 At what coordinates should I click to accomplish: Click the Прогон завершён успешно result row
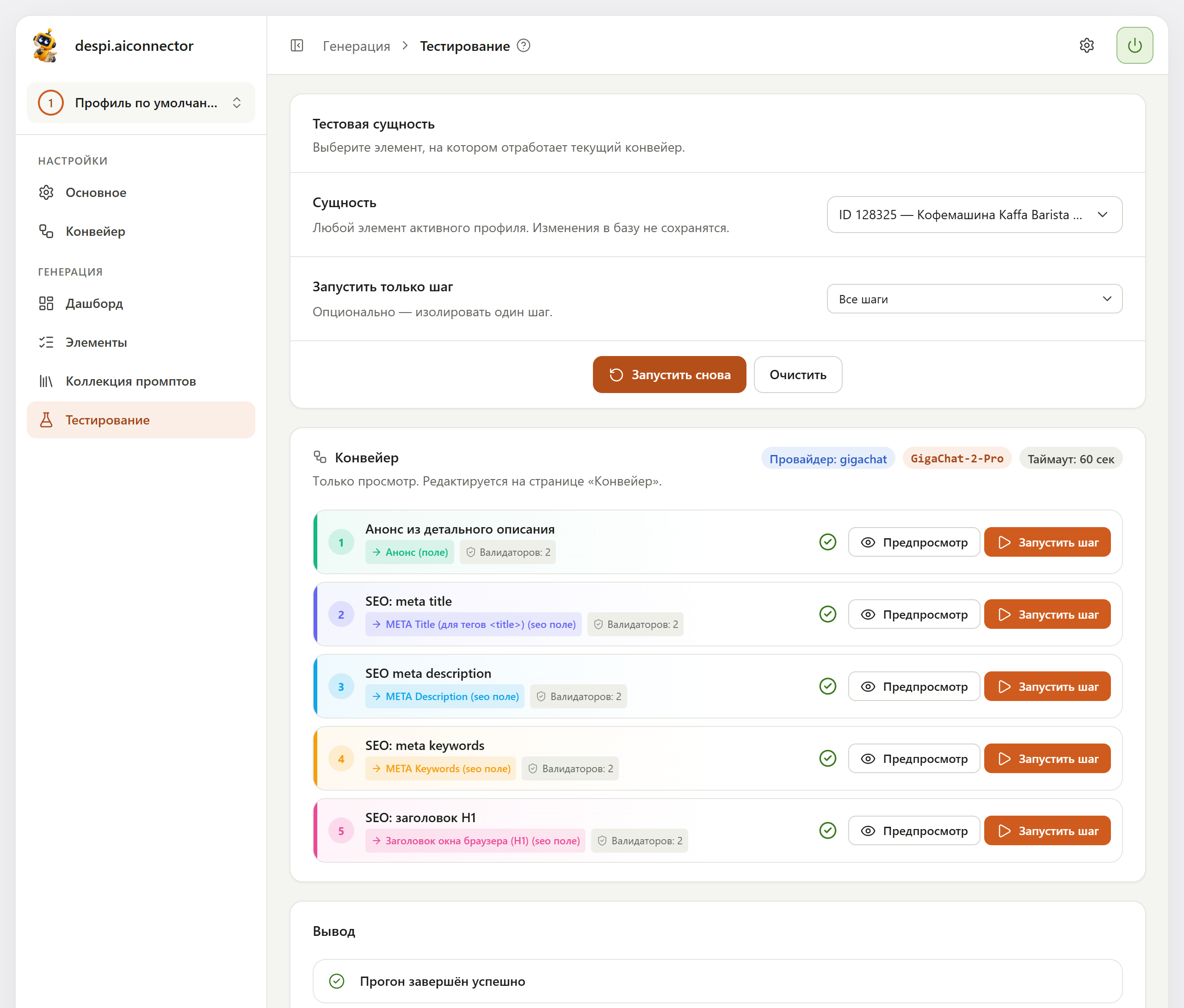coord(717,981)
